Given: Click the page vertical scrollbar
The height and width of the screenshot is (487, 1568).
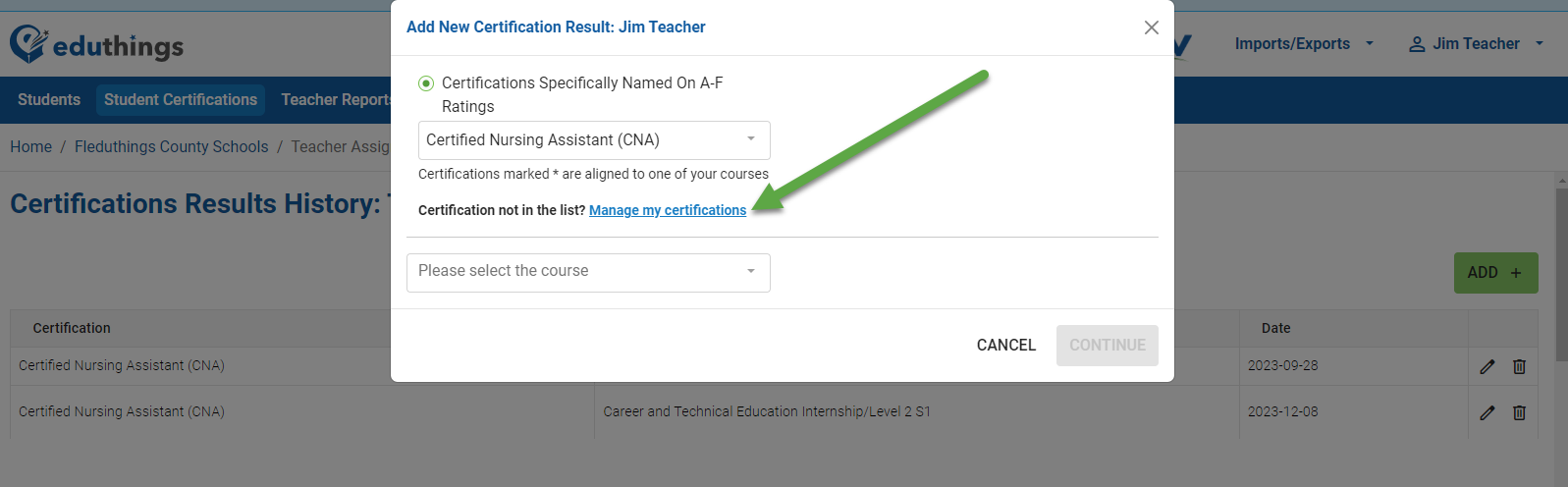Looking at the screenshot, I should coord(1561,273).
